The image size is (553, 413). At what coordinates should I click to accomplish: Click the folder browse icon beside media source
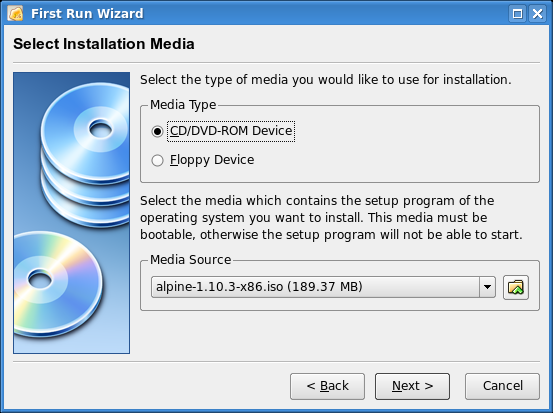click(x=516, y=287)
